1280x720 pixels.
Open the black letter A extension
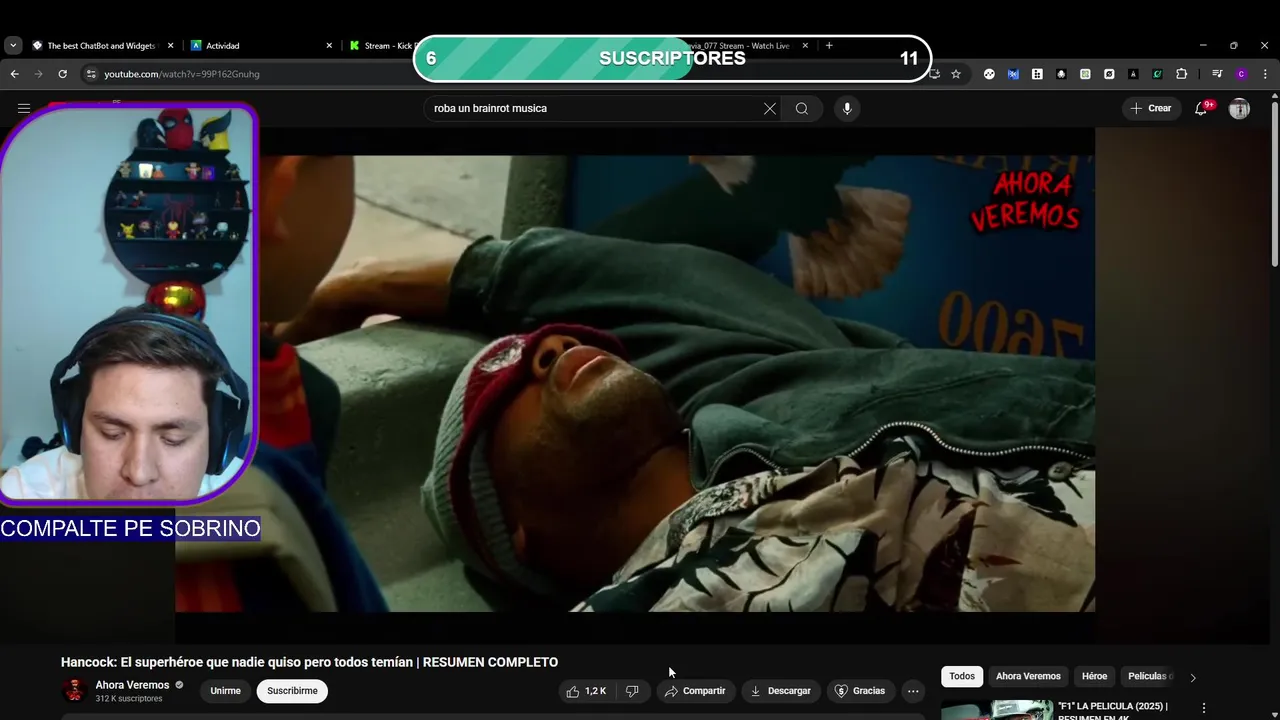[1133, 74]
